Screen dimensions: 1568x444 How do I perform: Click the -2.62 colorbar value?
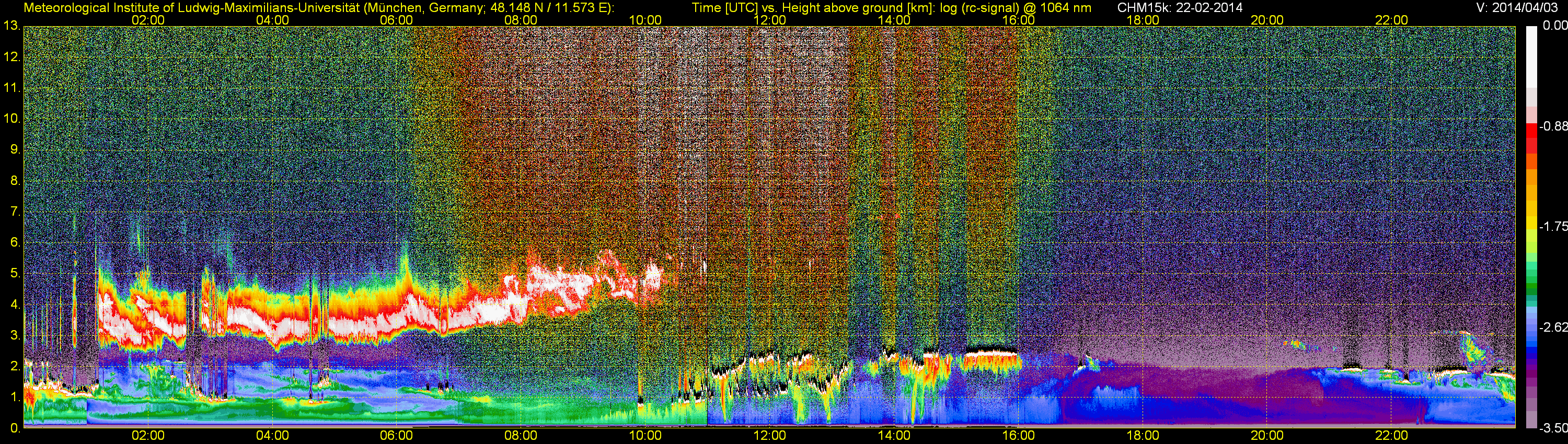(x=1553, y=327)
